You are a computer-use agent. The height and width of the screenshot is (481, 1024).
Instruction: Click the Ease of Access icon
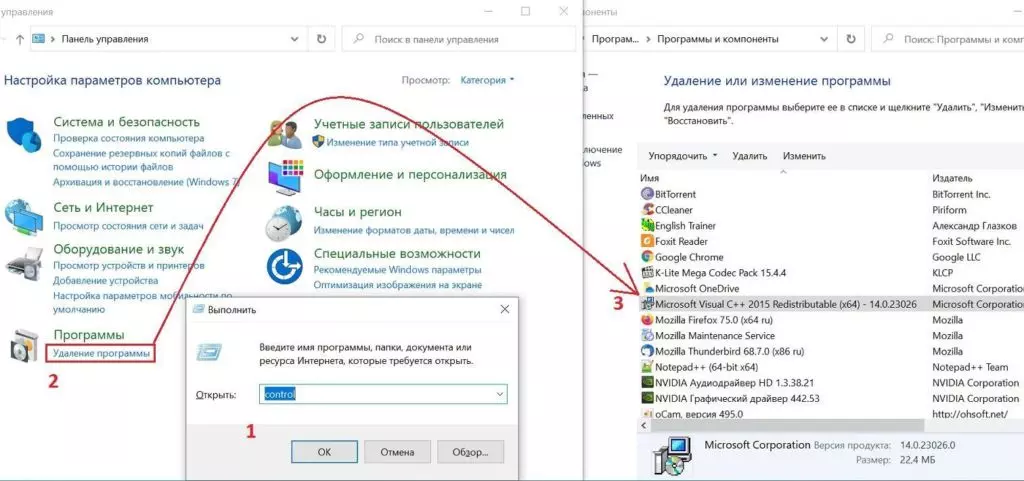point(284,267)
